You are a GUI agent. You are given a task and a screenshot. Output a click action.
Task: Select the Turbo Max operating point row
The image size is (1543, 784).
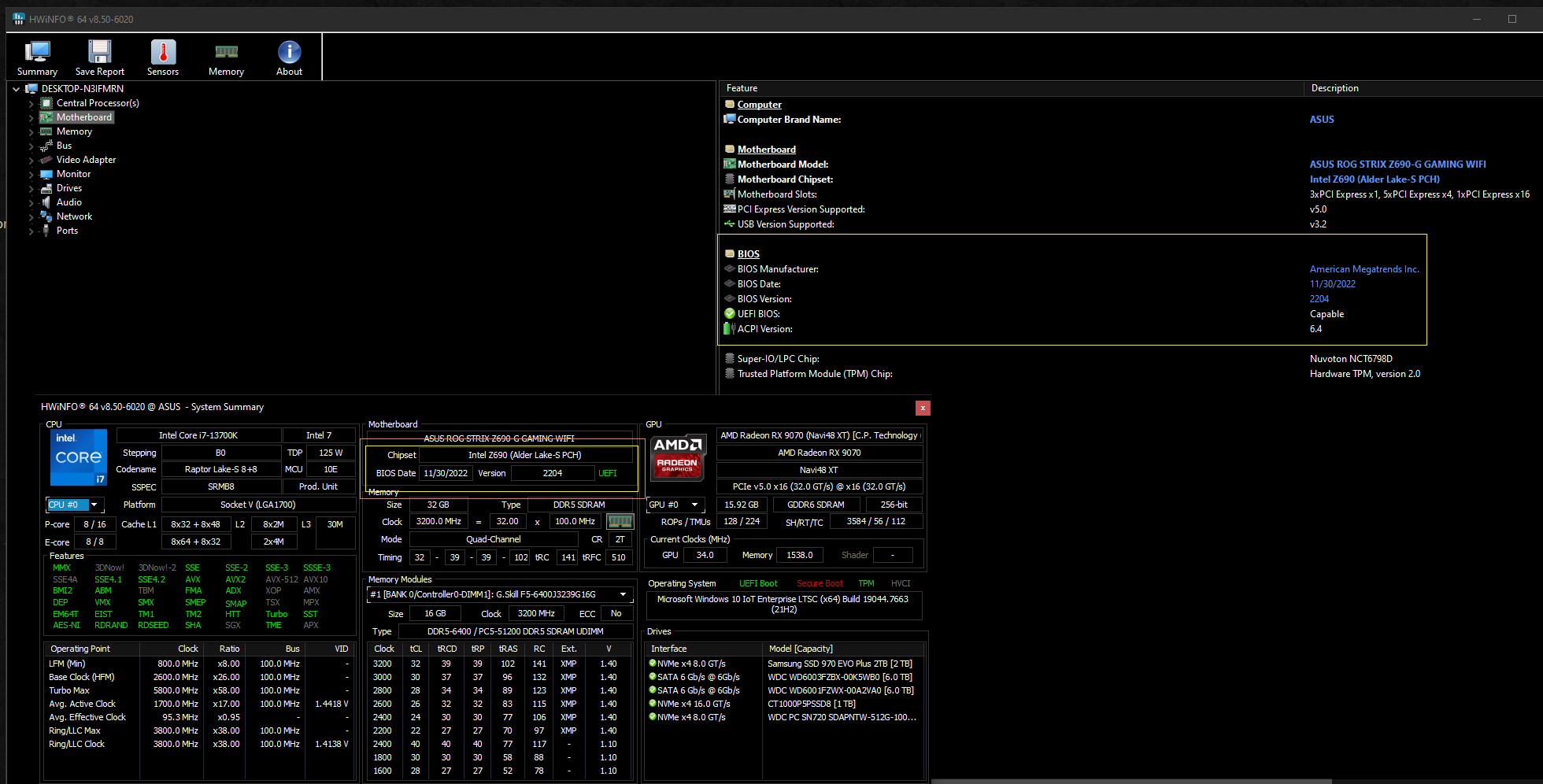pos(198,690)
